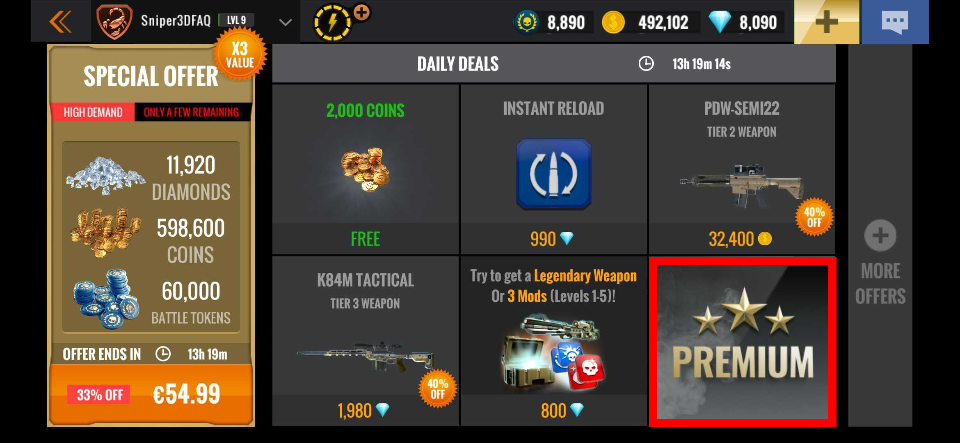Open the blue chat speech bubble
960x443 pixels.
tap(894, 22)
